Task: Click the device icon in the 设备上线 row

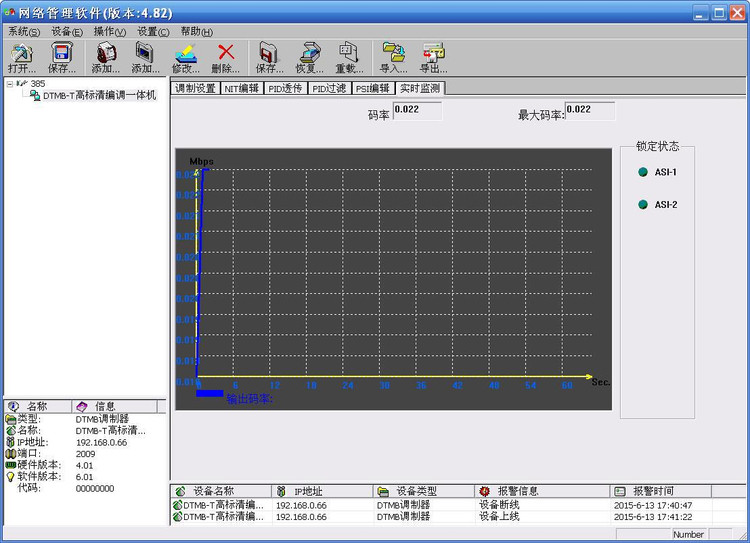Action: (177, 517)
